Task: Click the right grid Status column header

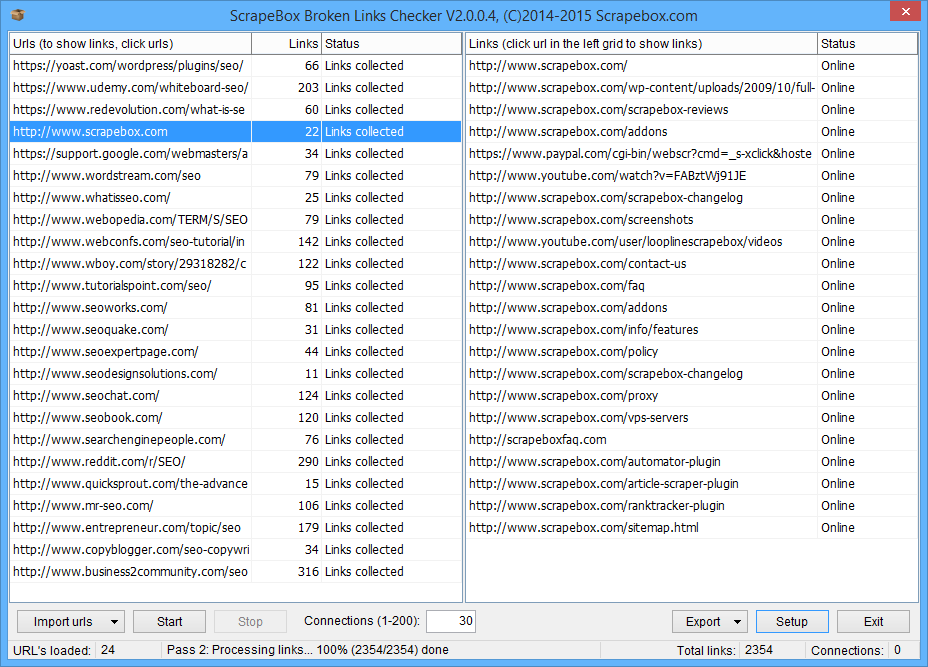Action: [x=867, y=44]
